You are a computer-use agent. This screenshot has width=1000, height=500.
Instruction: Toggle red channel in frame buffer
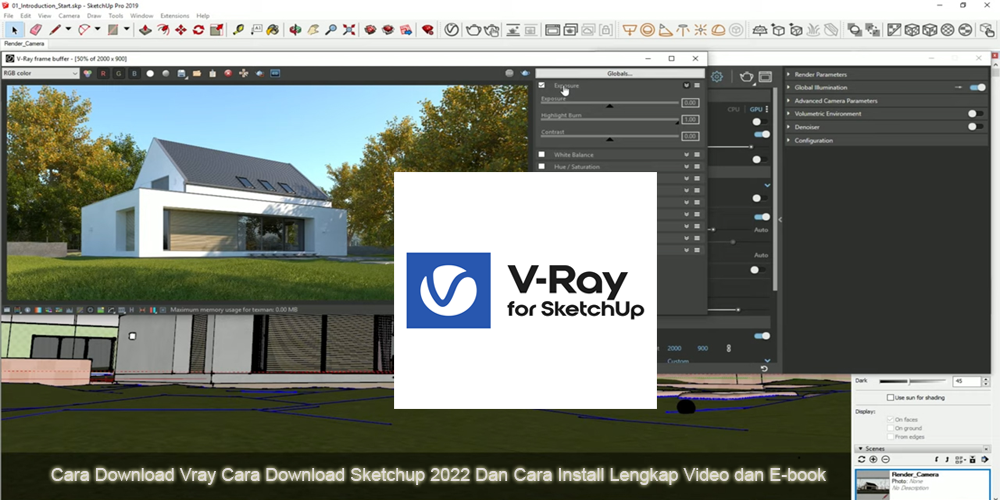click(103, 73)
